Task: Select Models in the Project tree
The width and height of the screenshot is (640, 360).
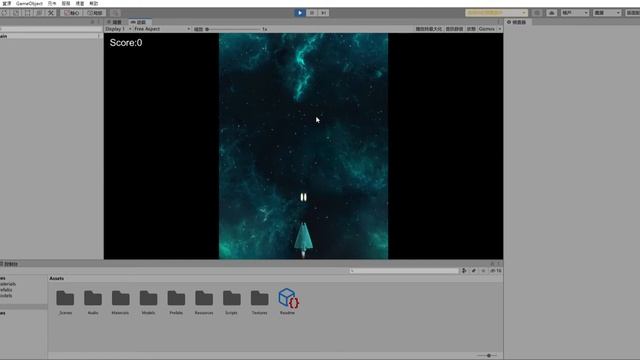Action: point(6,296)
